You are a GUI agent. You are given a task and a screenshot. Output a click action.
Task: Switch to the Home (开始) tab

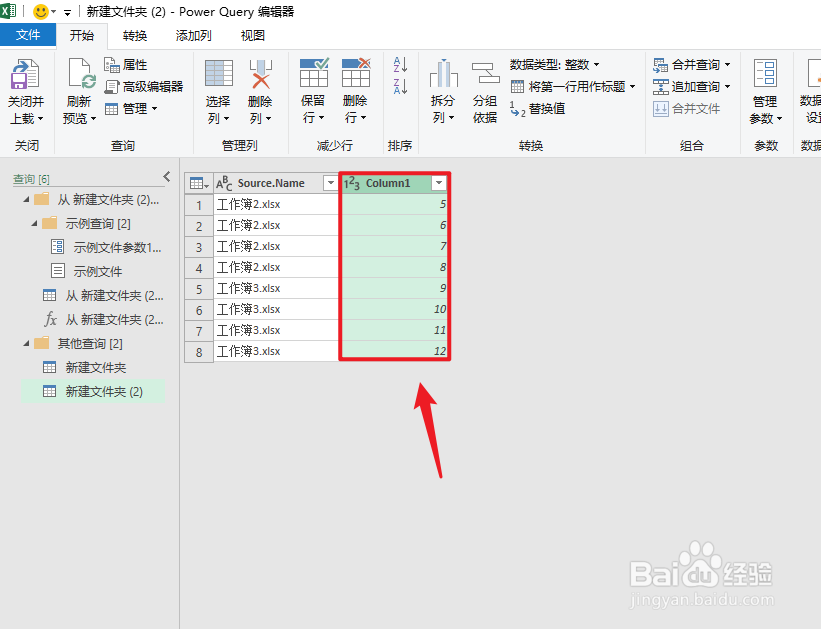[82, 35]
